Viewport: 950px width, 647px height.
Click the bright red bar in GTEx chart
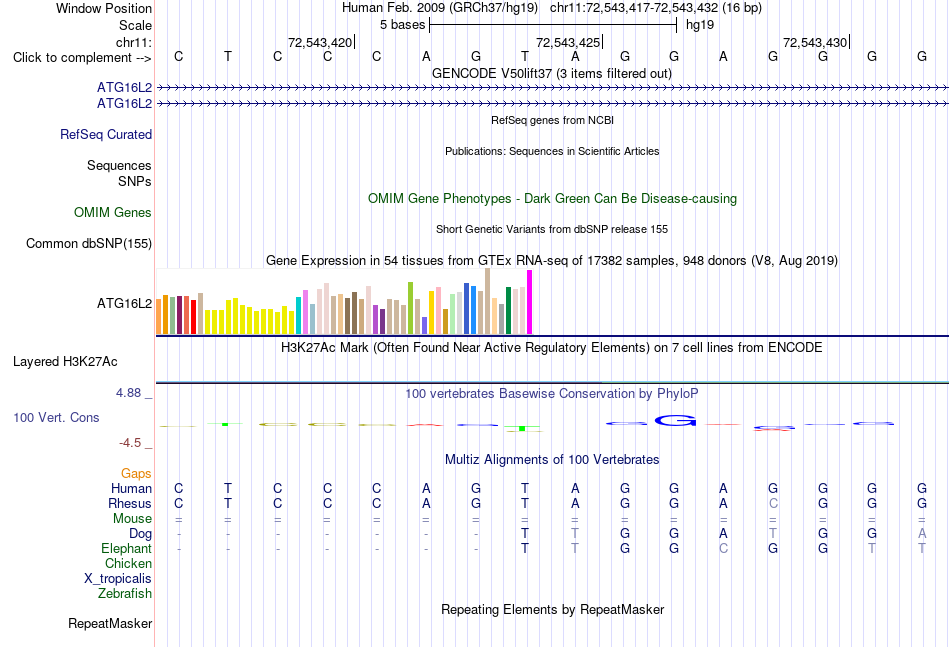tap(193, 317)
